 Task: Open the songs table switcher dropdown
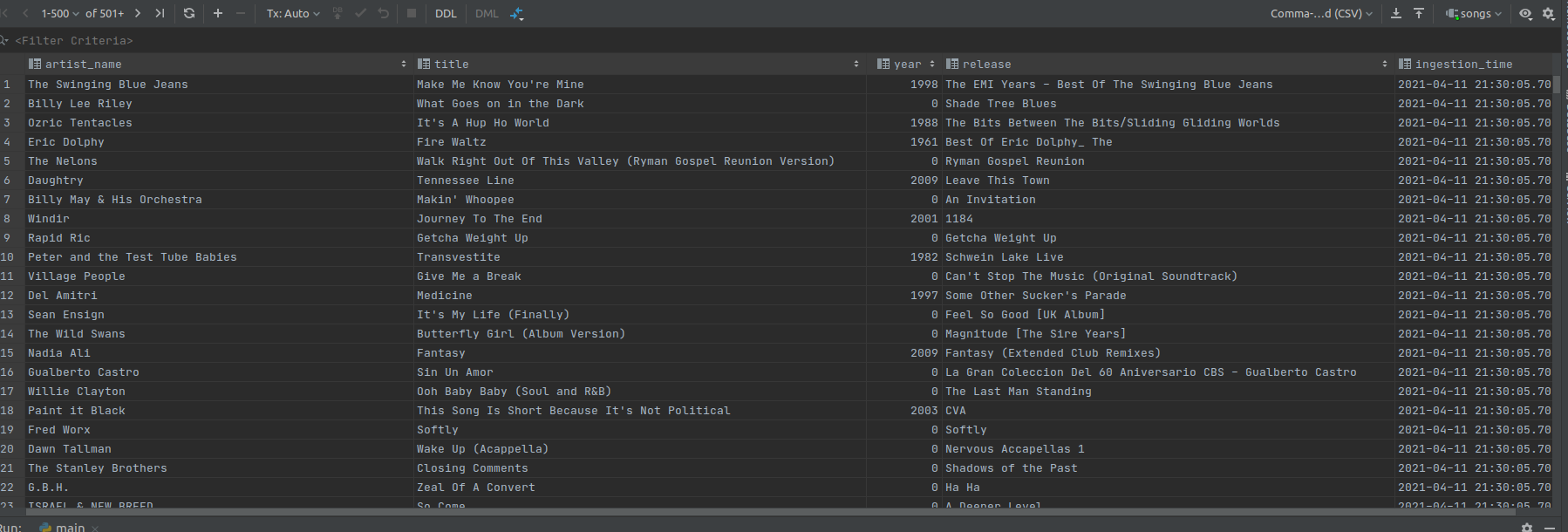(1474, 13)
